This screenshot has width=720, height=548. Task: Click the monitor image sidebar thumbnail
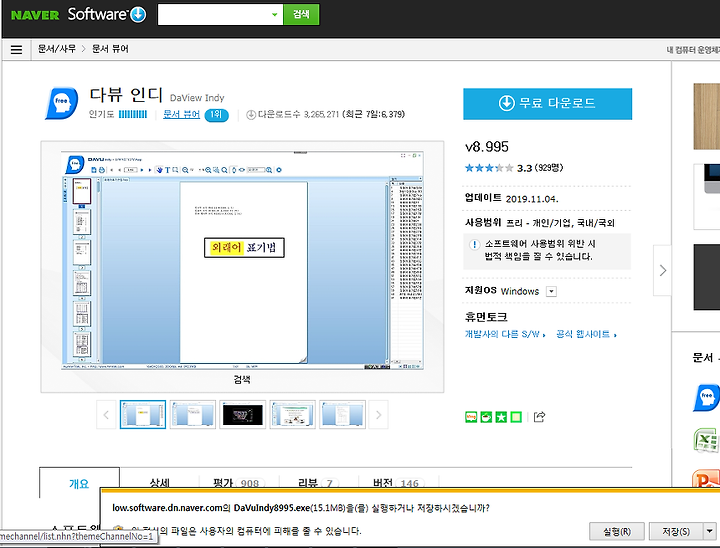coord(707,196)
